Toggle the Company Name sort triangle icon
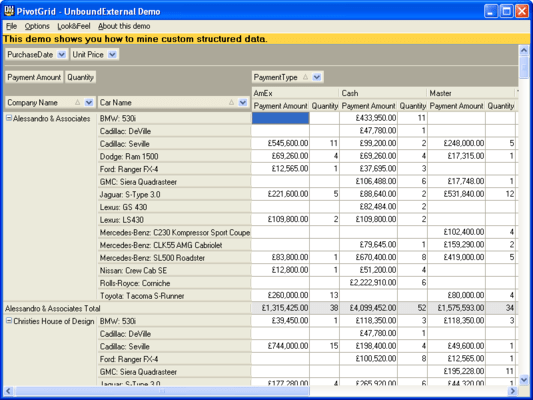Viewport: 533px width, 400px height. pyautogui.click(x=78, y=102)
